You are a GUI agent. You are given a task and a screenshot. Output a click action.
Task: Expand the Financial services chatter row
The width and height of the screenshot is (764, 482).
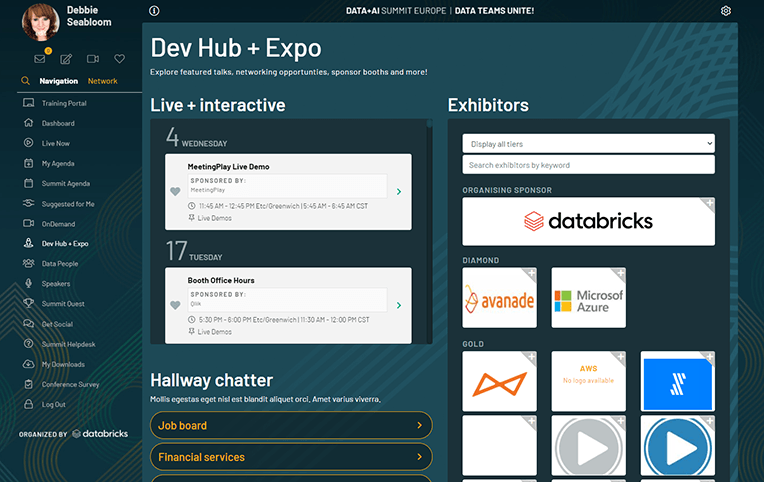tap(291, 457)
